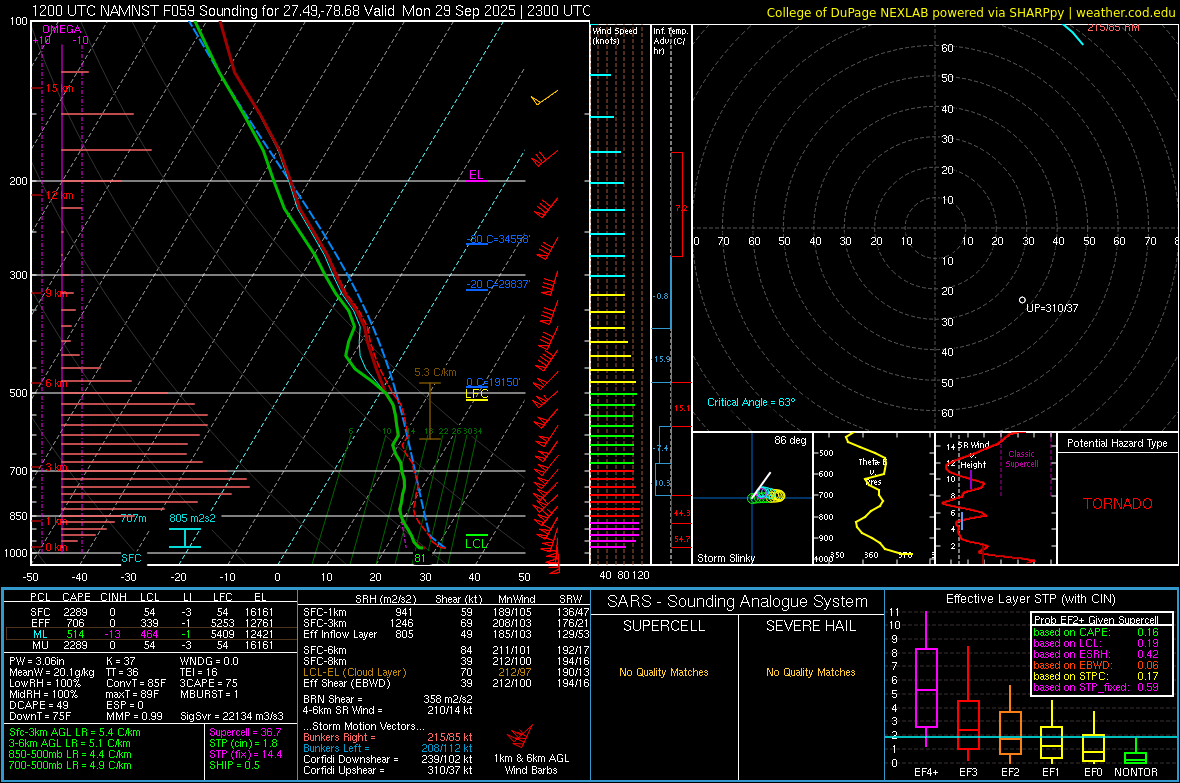Click the College of DuPage NEXLAB credit text
The image size is (1180, 783).
click(x=971, y=12)
